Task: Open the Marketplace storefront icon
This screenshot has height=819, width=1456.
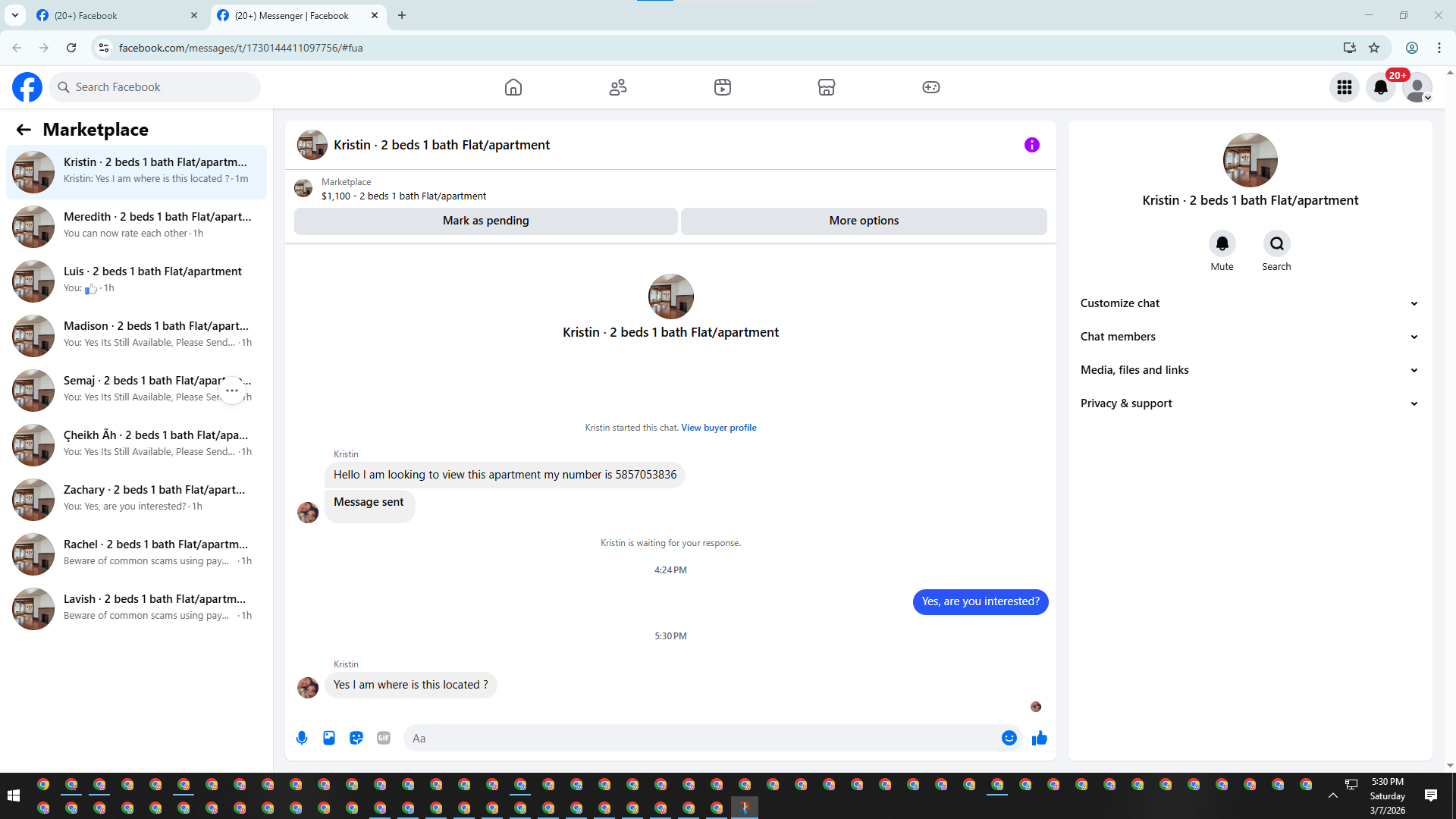Action: pos(827,87)
